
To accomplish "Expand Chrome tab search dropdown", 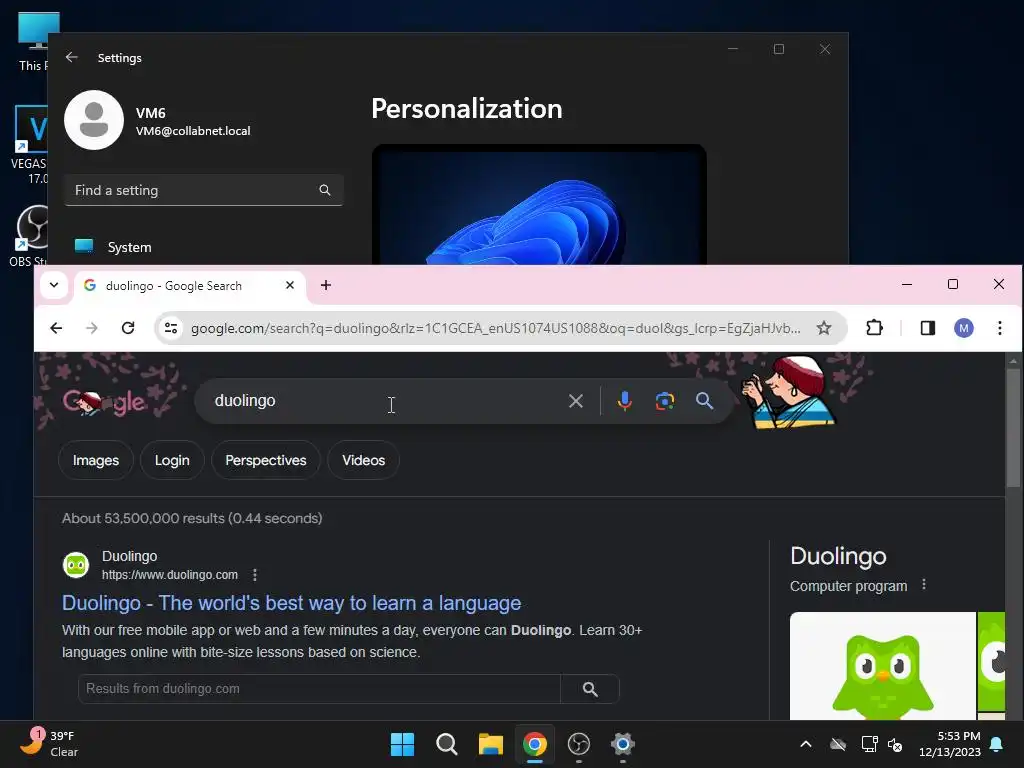I will [x=54, y=285].
